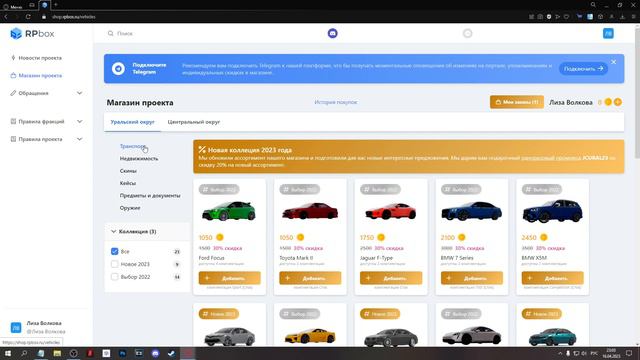
Task: Add BMW 7 Series to cart
Action: pos(472,278)
